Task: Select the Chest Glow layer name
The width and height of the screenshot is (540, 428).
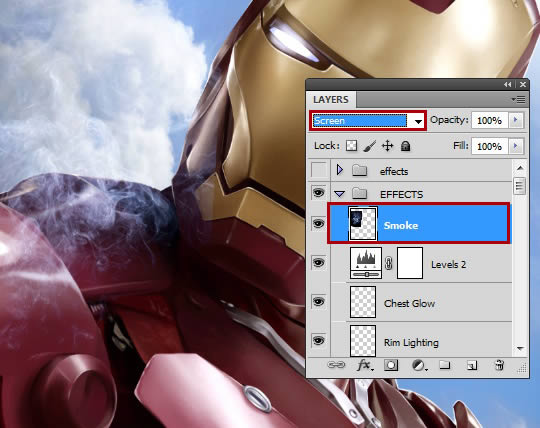Action: 409,303
